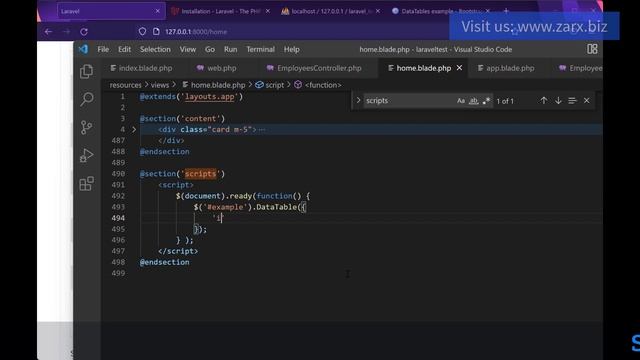
Task: Switch to localhost phpMyAdmin browser tab
Action: (x=331, y=11)
